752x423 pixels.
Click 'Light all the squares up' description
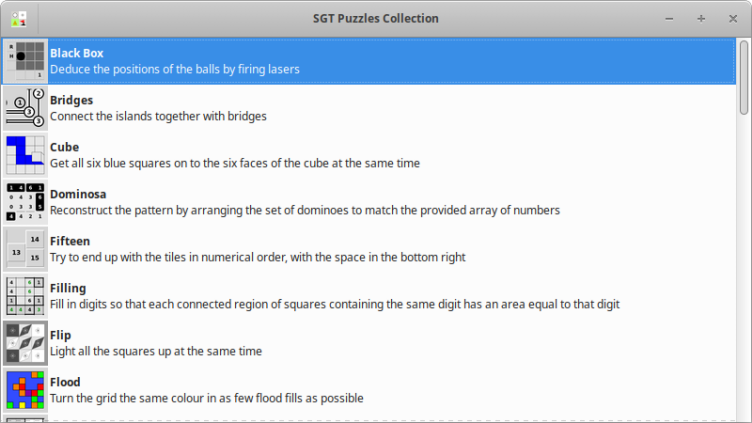156,351
